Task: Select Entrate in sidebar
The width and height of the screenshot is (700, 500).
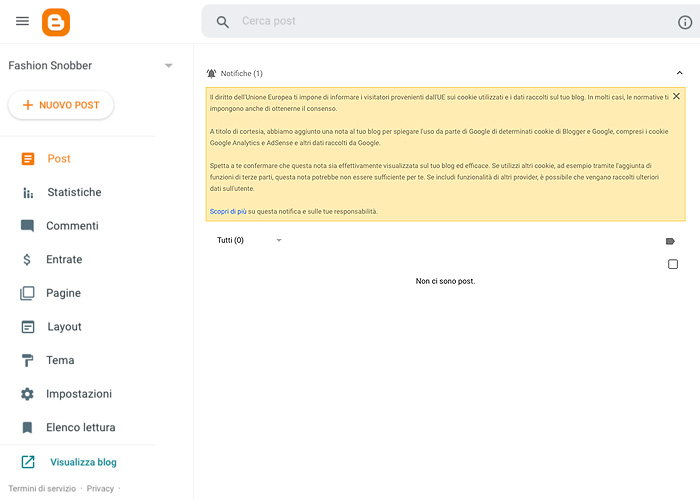Action: pyautogui.click(x=64, y=259)
